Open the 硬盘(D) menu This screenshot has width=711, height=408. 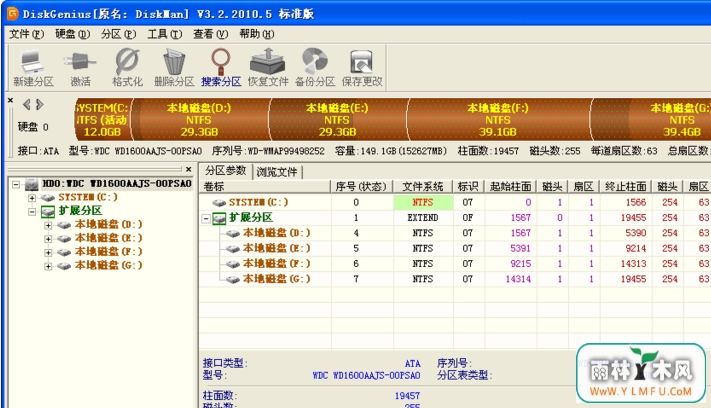coord(73,34)
